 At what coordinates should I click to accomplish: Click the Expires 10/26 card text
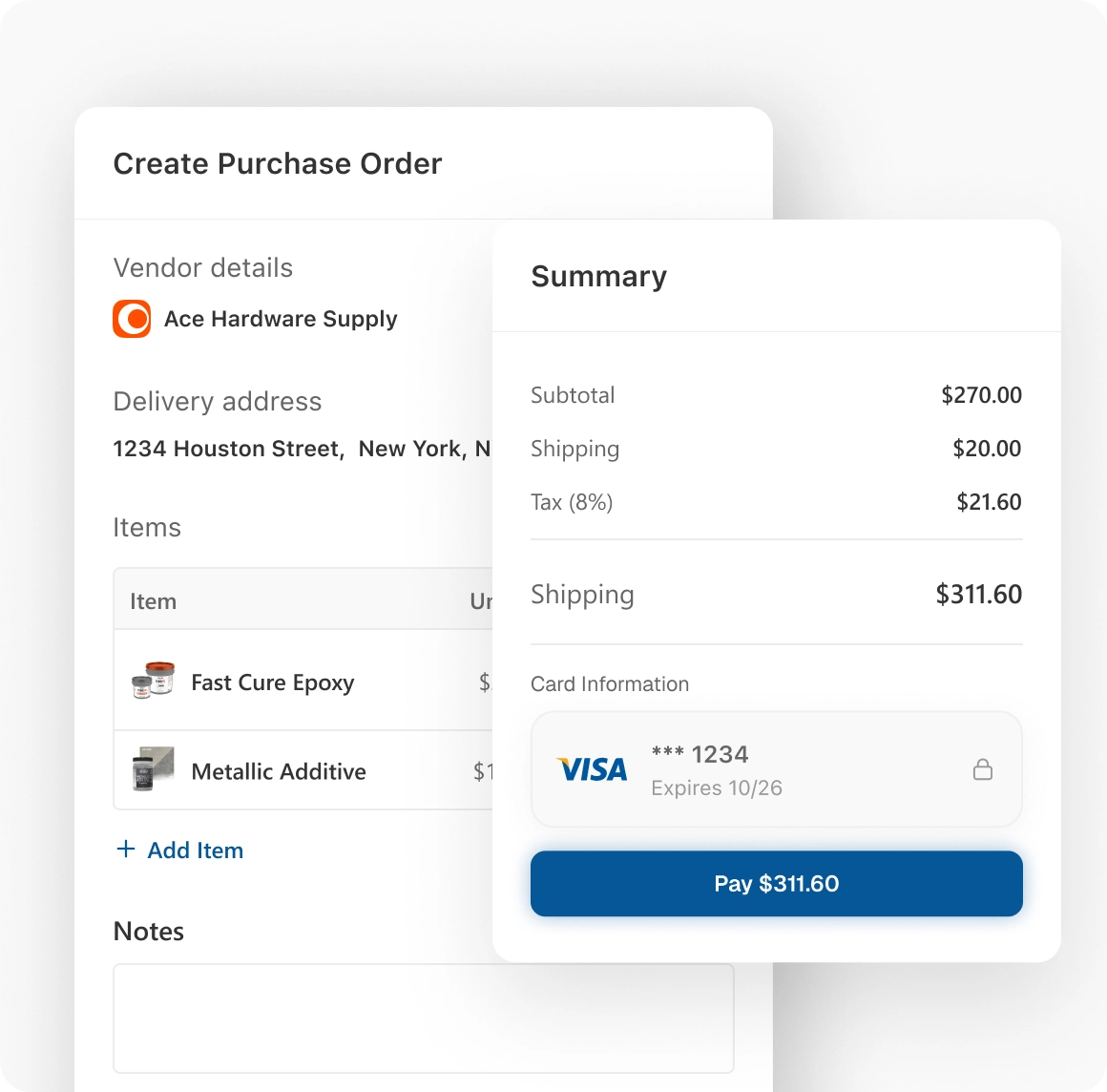tap(716, 787)
